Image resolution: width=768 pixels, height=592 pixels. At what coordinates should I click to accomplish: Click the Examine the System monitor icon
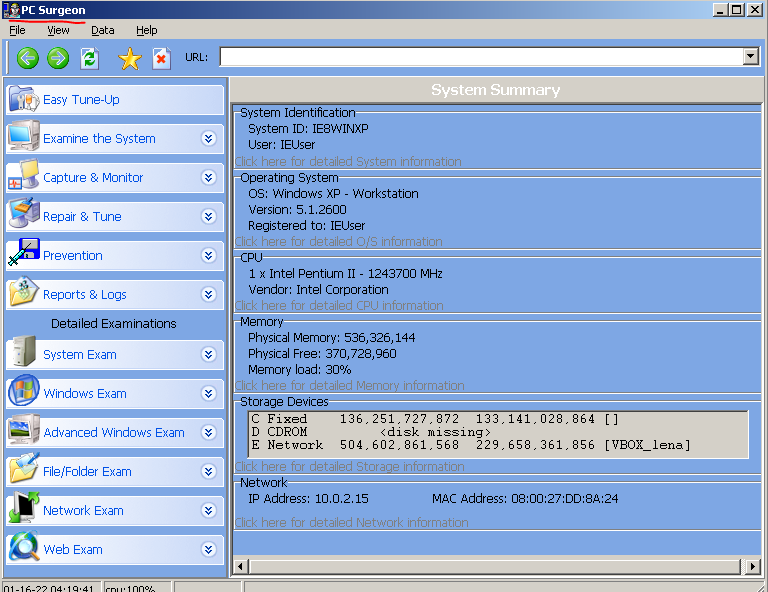(24, 136)
